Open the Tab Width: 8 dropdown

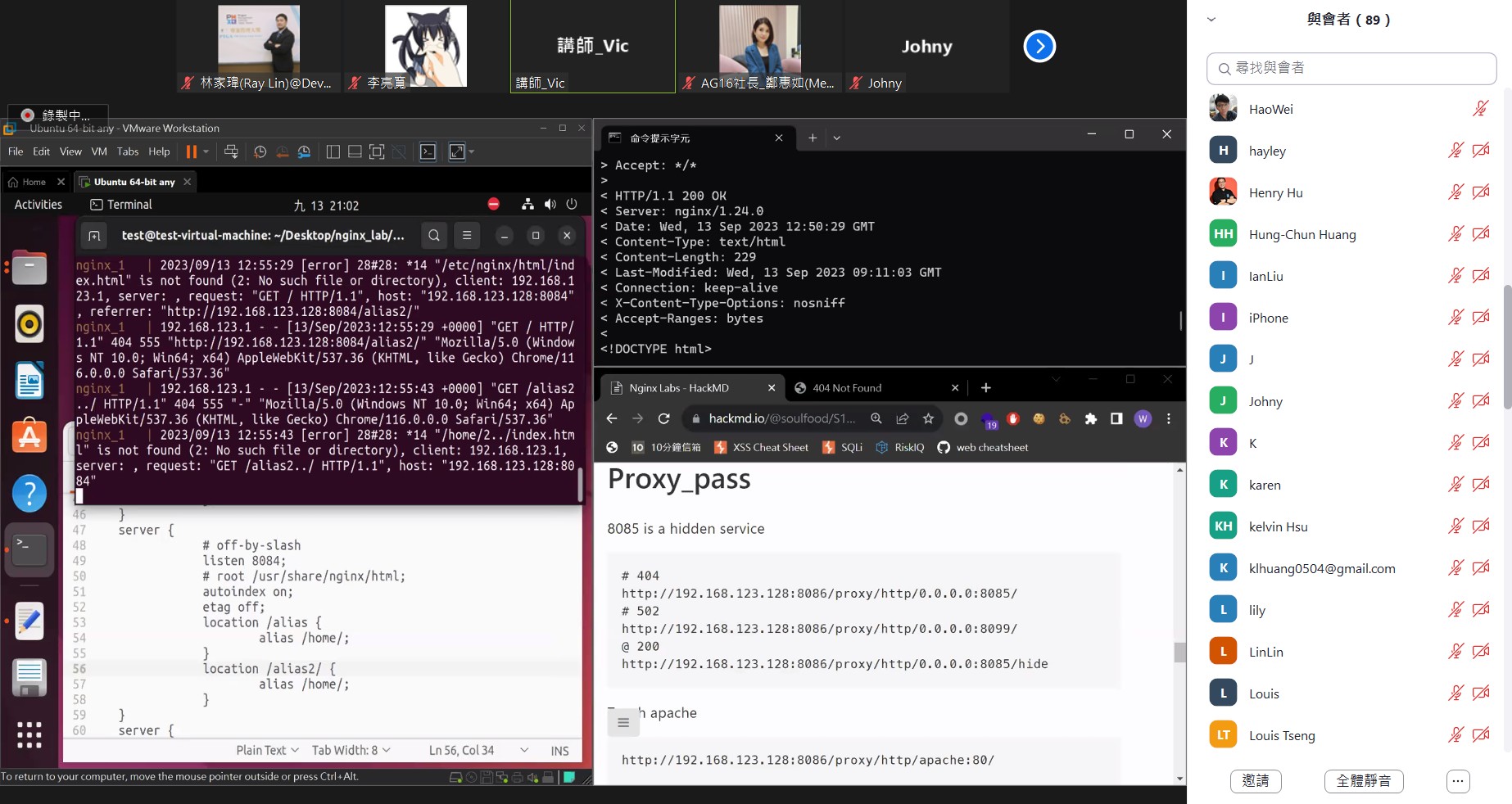click(x=351, y=750)
